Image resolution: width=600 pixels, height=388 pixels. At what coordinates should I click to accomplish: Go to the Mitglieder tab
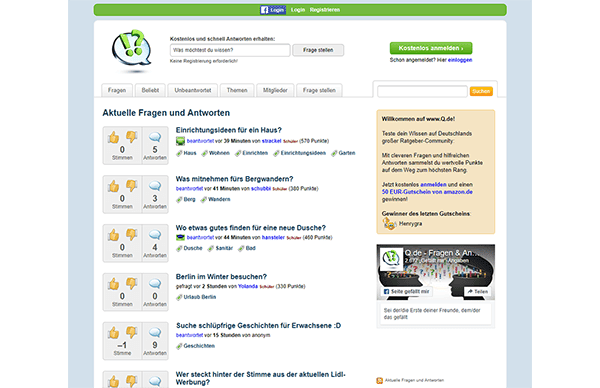[275, 90]
